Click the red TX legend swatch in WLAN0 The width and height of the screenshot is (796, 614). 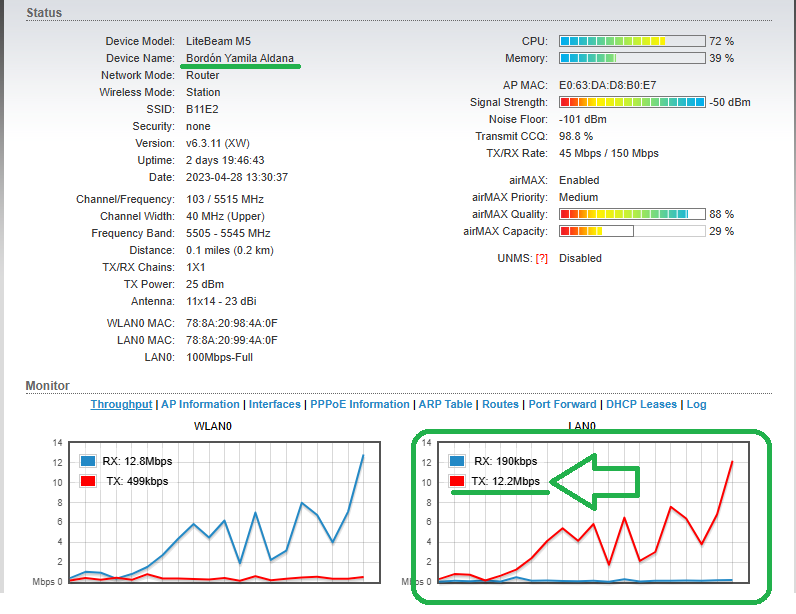[88, 481]
